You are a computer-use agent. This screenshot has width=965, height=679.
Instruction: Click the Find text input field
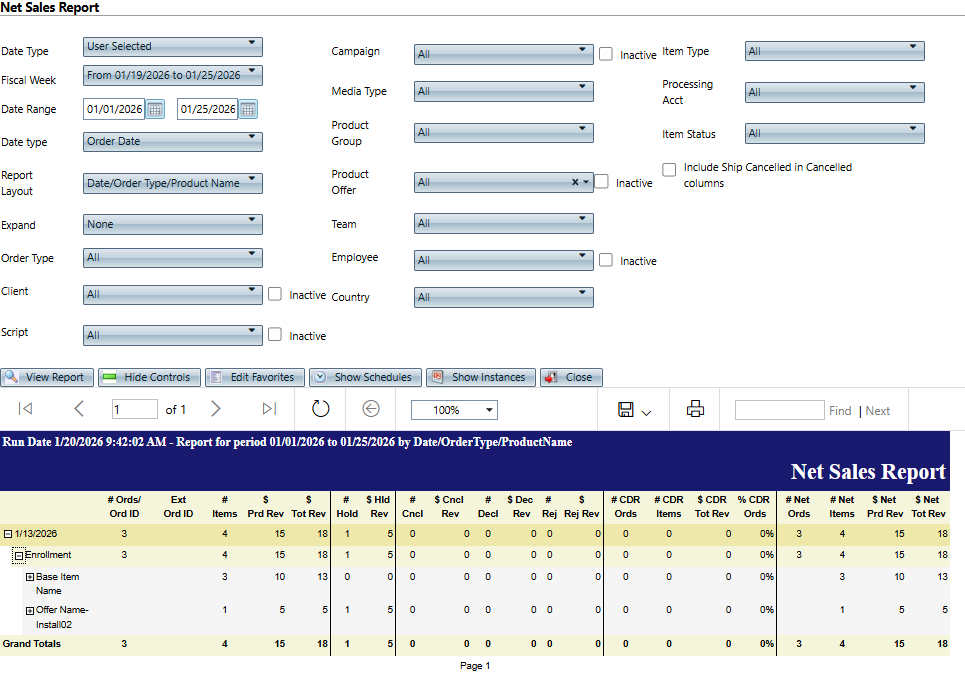tap(779, 410)
